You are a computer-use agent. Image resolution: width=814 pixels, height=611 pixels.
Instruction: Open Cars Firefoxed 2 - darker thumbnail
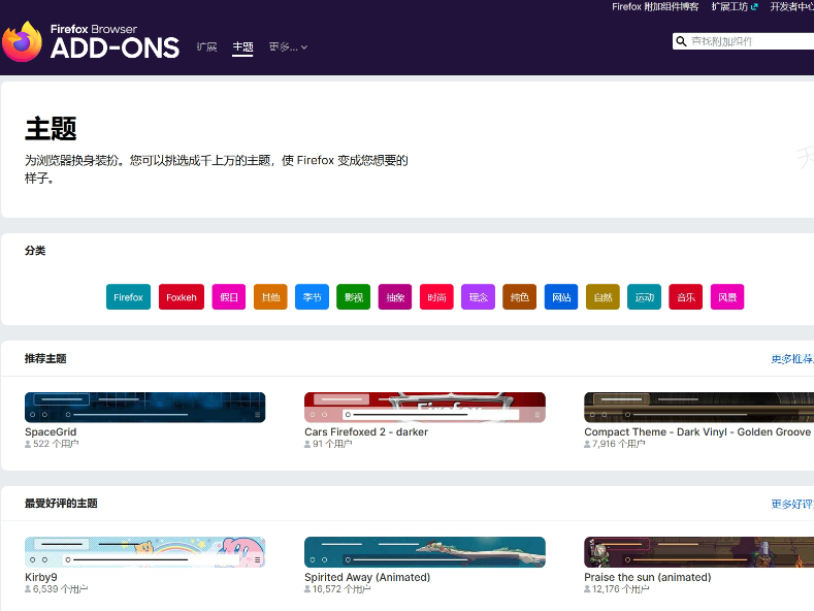pos(425,407)
